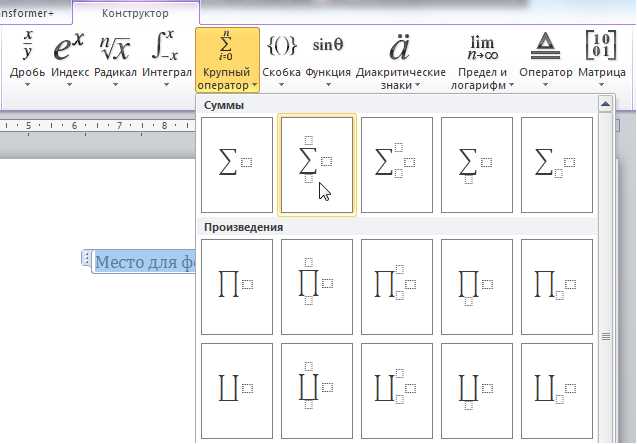Click the gallery scrollbar thumb grip
The height and width of the screenshot is (444, 637).
[606, 336]
